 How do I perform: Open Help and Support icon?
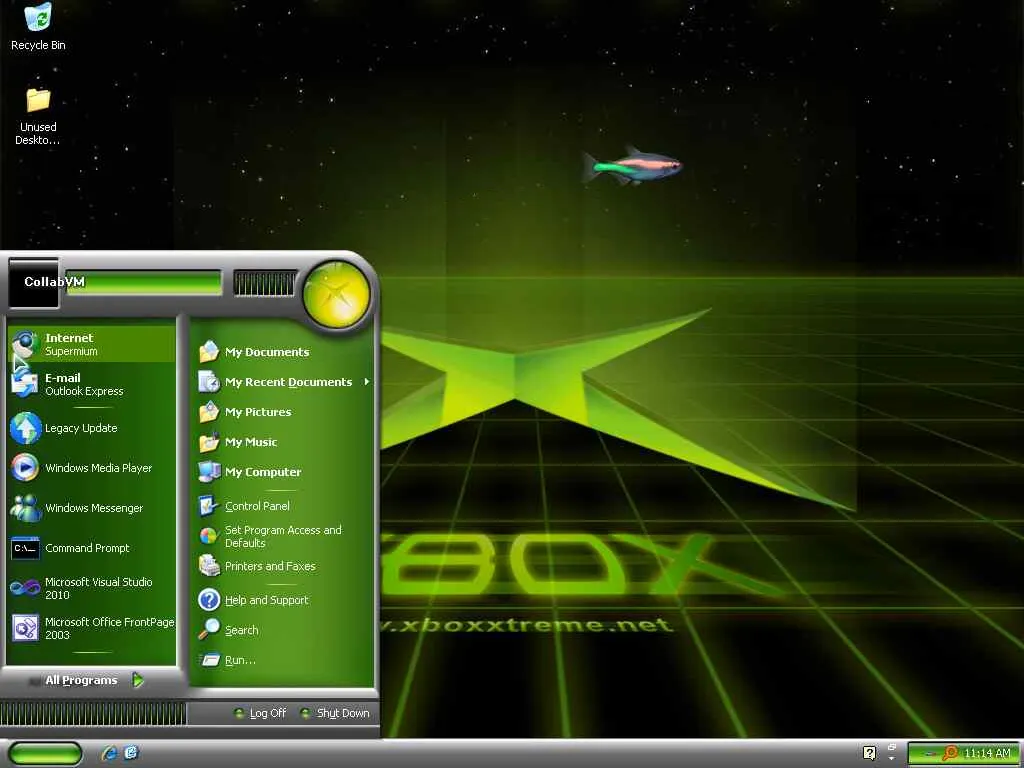[209, 600]
